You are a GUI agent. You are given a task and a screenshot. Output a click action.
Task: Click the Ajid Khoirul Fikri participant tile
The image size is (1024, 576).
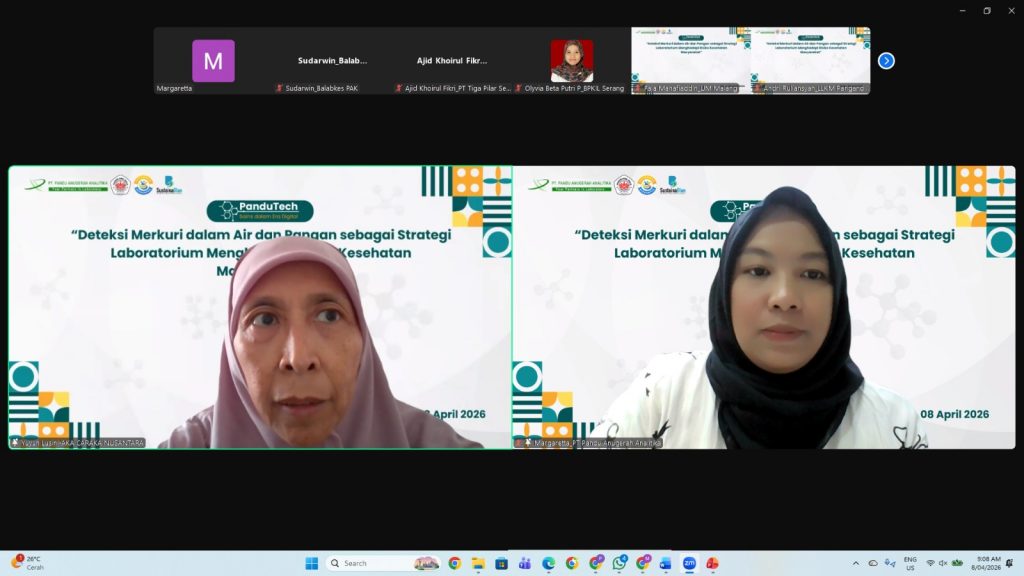(x=452, y=61)
